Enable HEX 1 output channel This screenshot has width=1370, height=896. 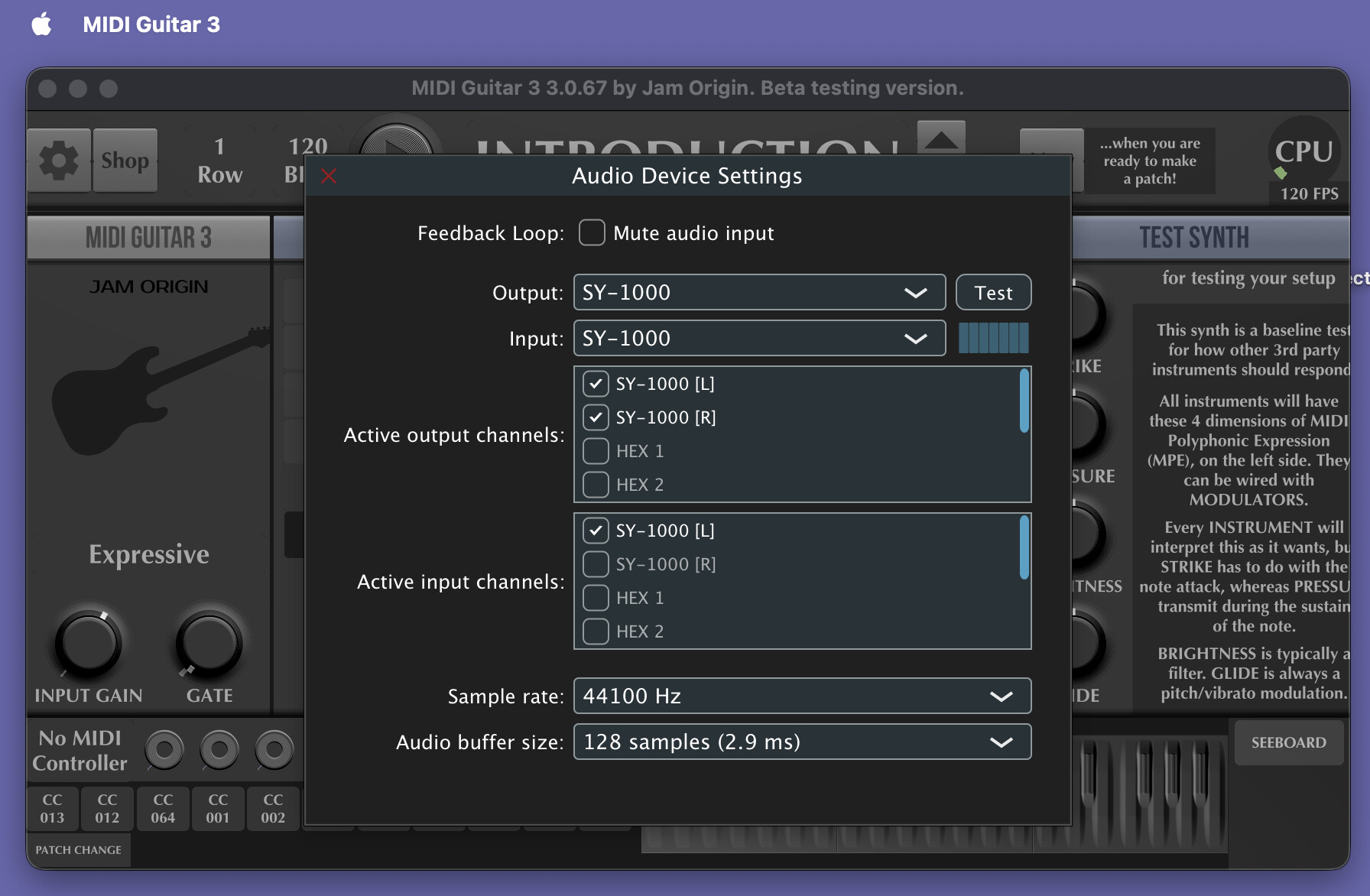tap(596, 451)
